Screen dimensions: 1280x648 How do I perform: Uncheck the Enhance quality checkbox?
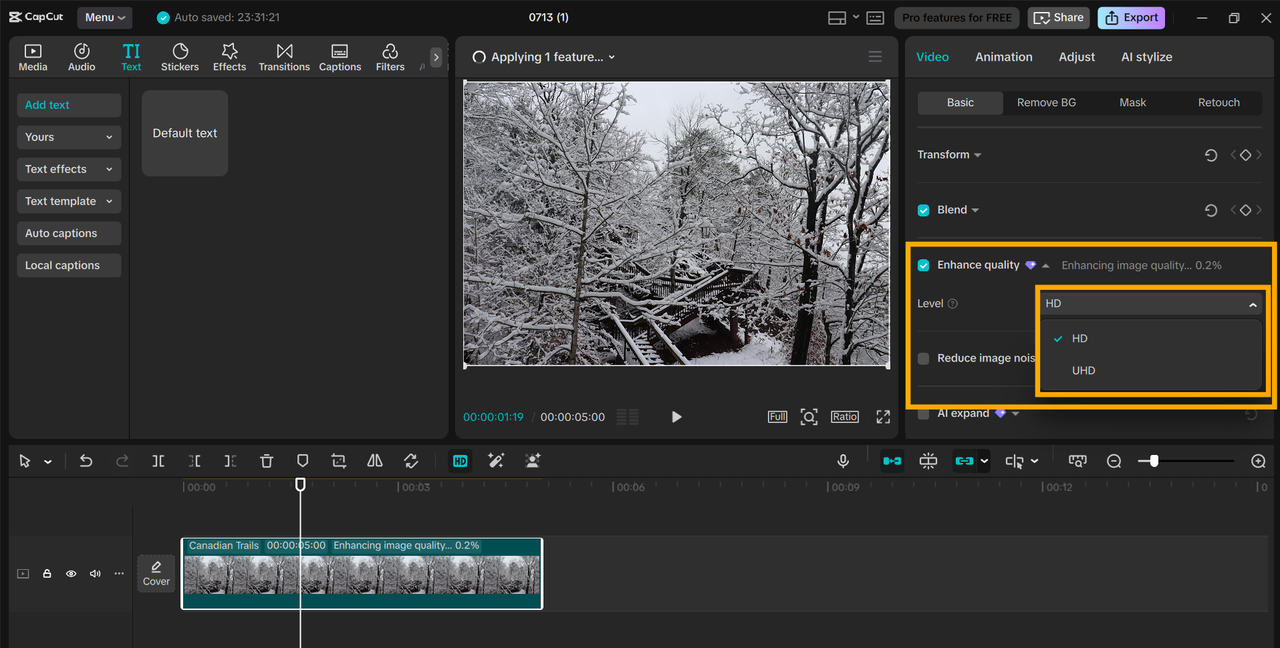[924, 265]
